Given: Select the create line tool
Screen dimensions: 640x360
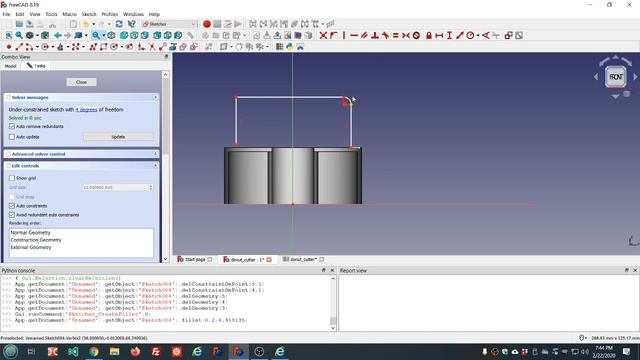Looking at the screenshot, I should pyautogui.click(x=19, y=47).
